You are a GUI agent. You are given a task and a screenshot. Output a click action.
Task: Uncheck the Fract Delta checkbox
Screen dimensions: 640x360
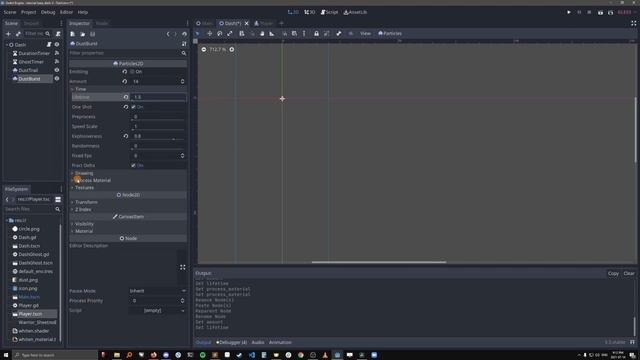point(133,165)
